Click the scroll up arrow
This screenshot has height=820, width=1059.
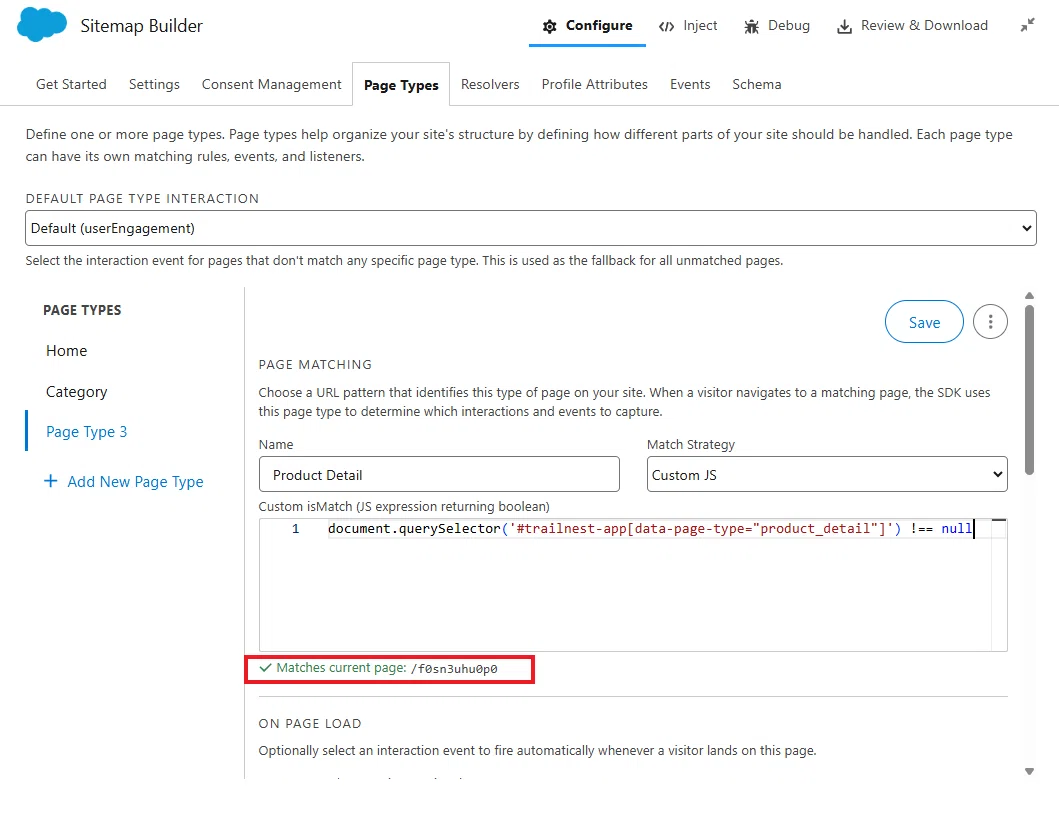coord(1029,296)
